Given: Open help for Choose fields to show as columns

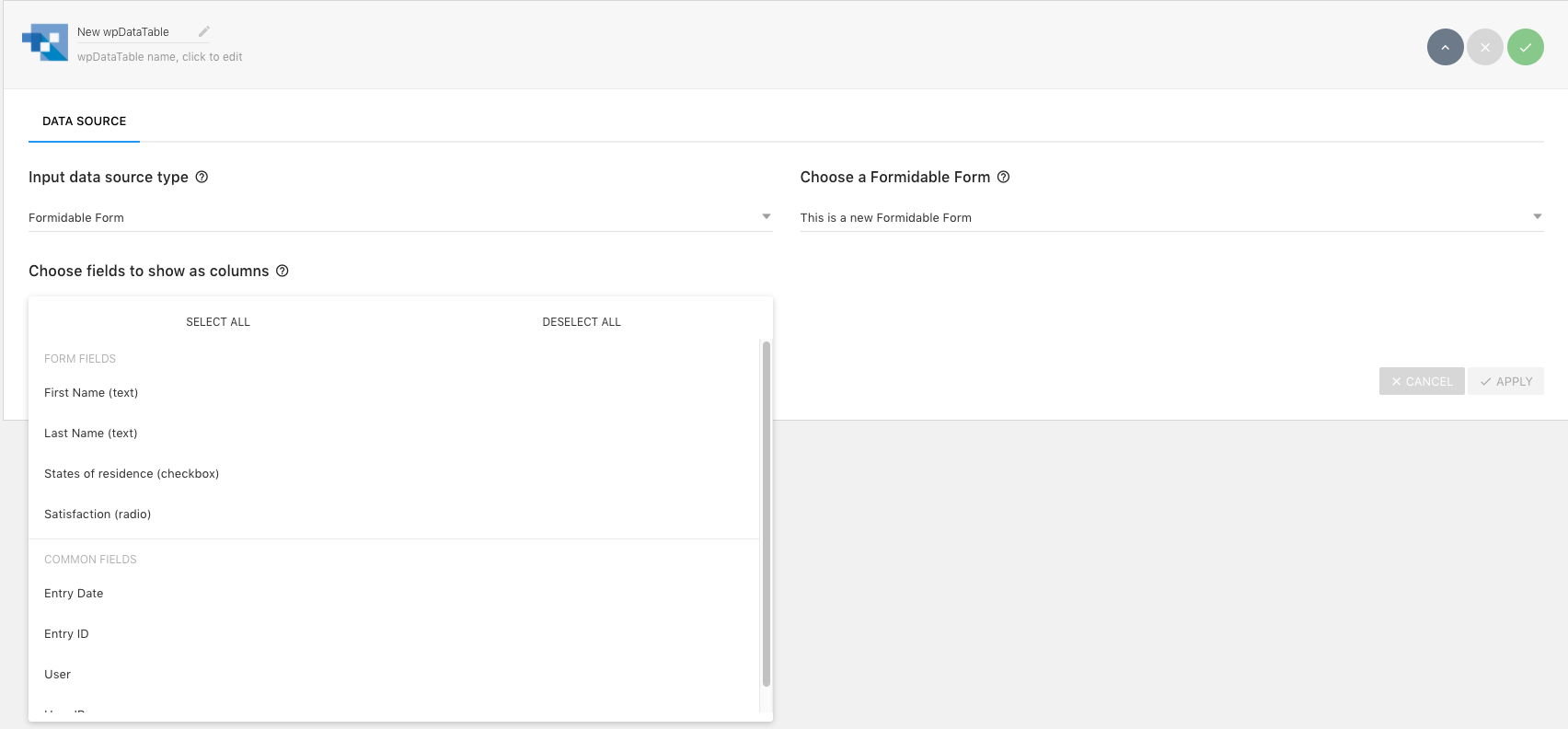Looking at the screenshot, I should pyautogui.click(x=282, y=271).
